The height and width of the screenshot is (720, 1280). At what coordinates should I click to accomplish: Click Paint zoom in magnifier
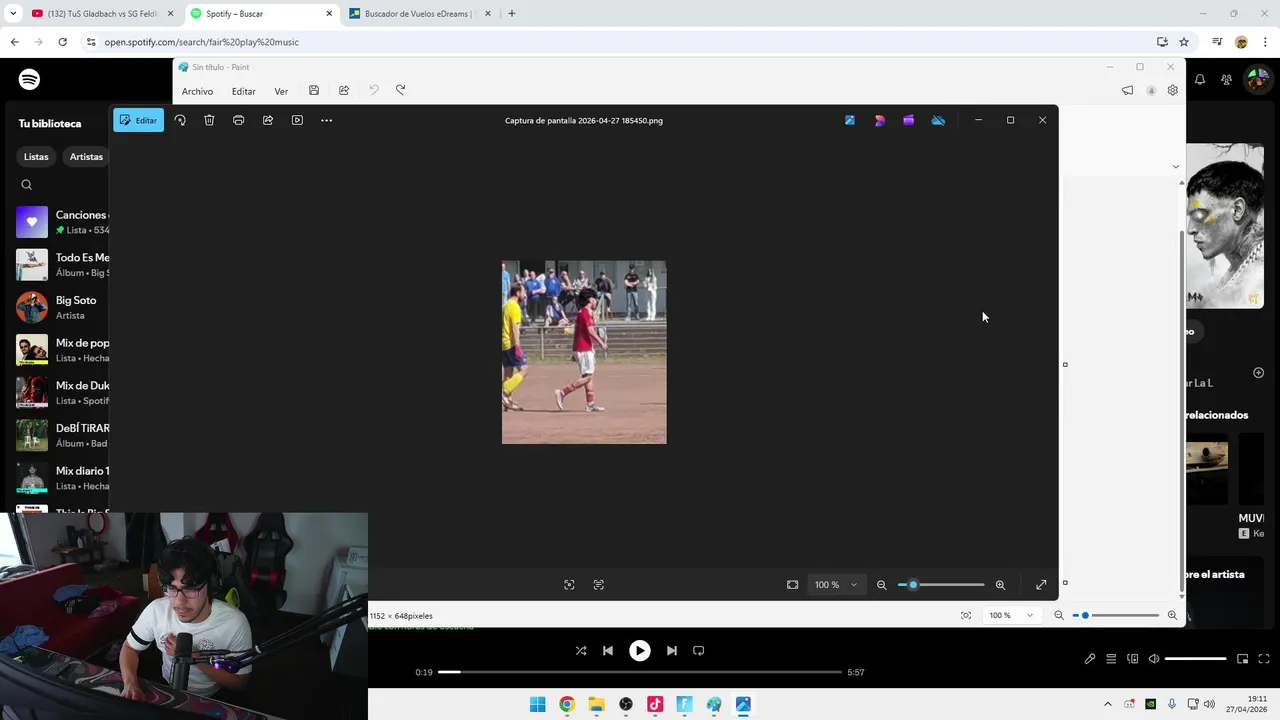pyautogui.click(x=1172, y=615)
